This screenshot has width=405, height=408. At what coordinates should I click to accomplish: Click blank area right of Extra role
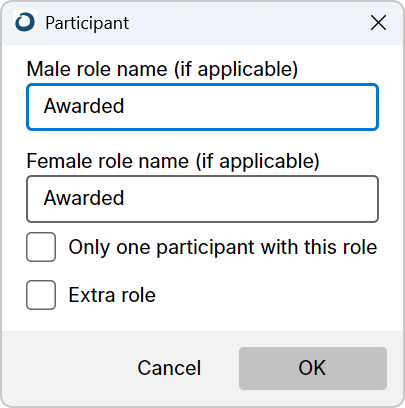pos(267,295)
